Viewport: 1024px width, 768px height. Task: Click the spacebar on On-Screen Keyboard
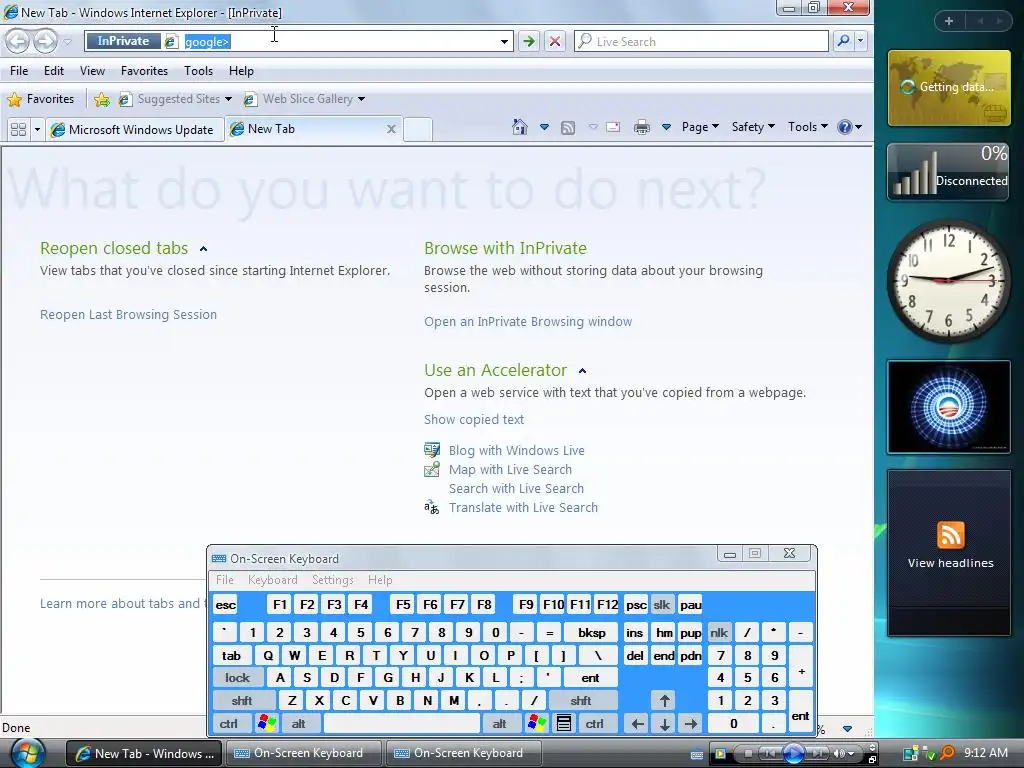tap(402, 724)
